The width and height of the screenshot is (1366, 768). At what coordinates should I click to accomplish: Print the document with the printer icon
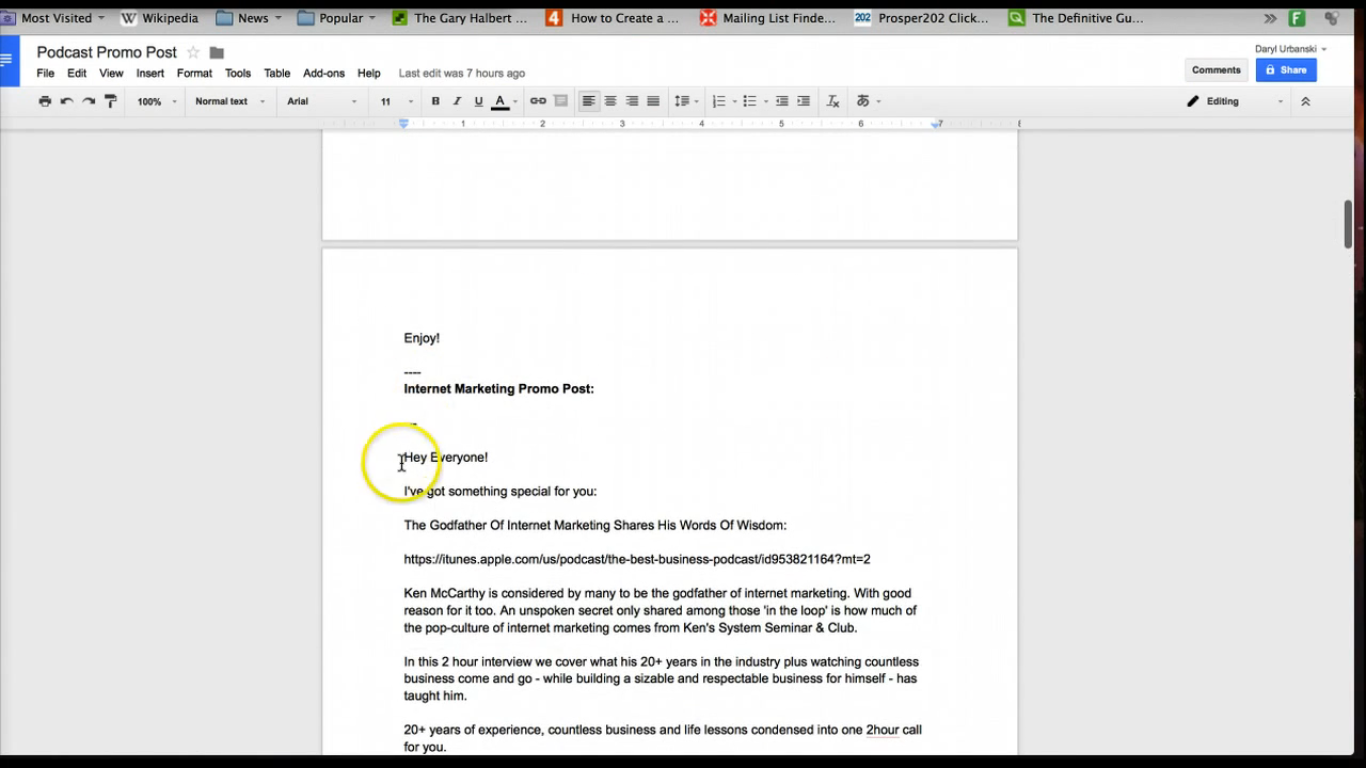(45, 101)
